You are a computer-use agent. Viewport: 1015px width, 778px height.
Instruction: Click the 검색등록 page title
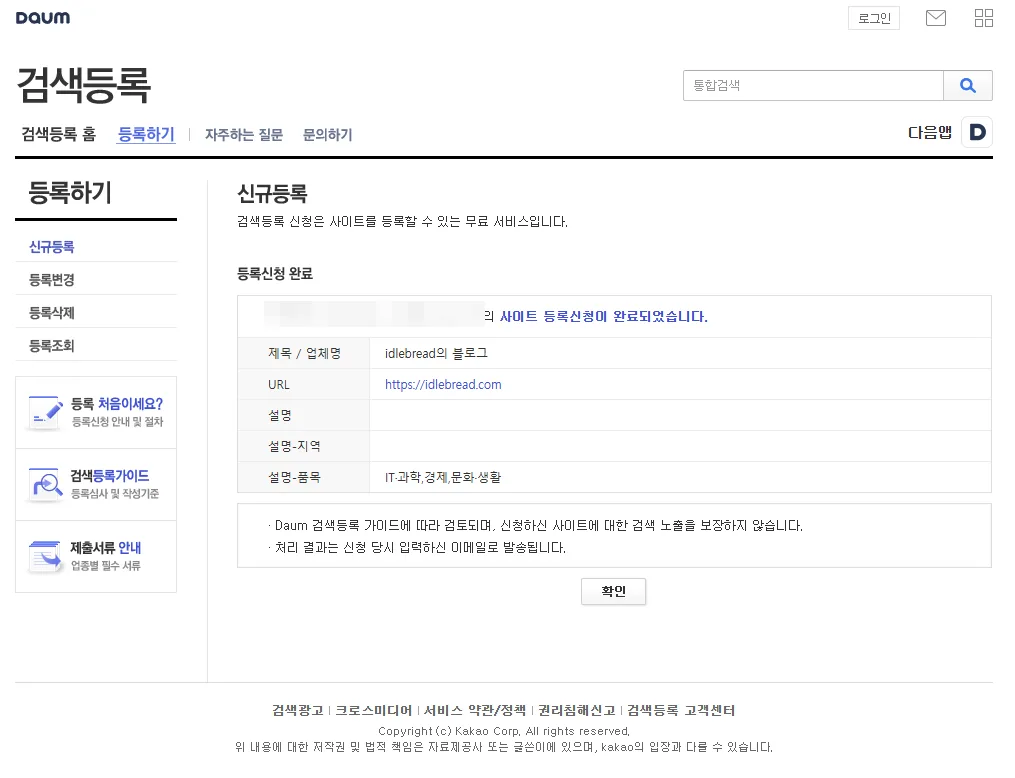point(84,85)
